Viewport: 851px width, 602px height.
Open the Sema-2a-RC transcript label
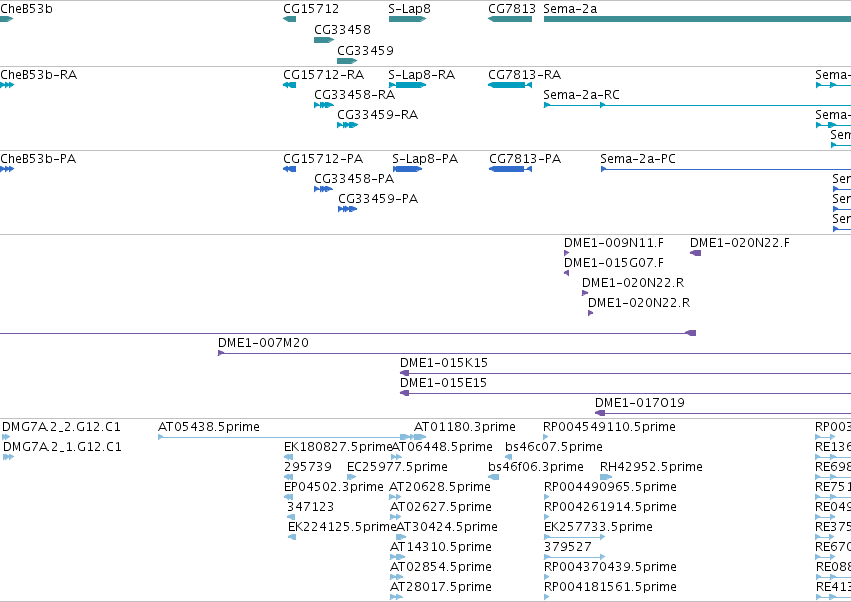coord(581,95)
